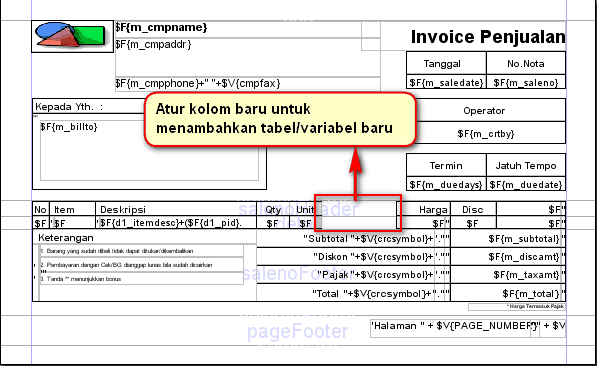Select the Jatuh Tempo header cell
This screenshot has width=597, height=366.
526,166
